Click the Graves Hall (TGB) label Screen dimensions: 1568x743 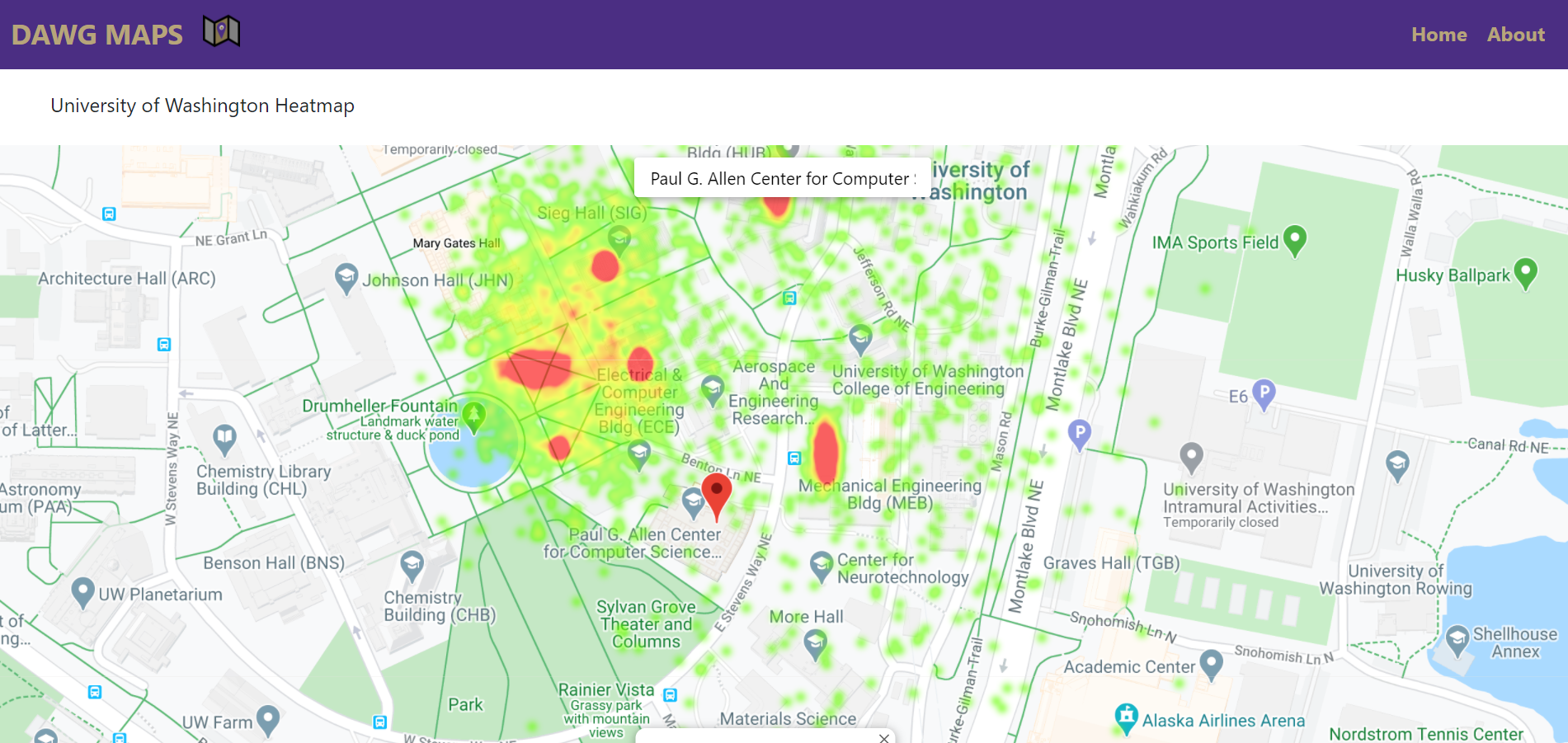click(x=1111, y=563)
